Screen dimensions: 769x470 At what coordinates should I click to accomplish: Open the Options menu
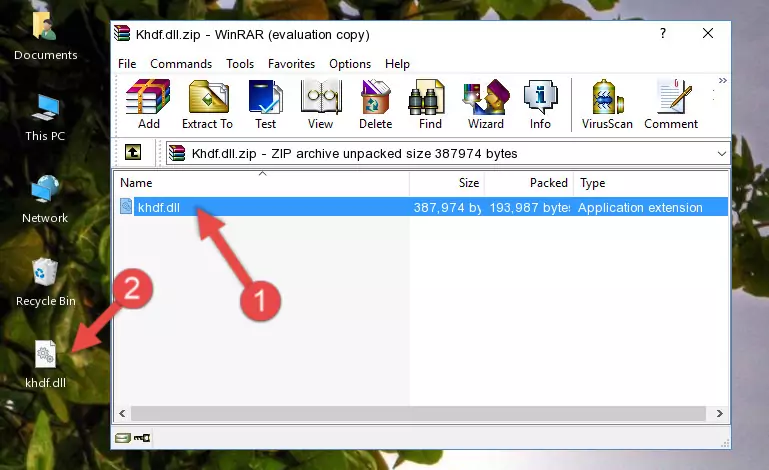tap(350, 64)
